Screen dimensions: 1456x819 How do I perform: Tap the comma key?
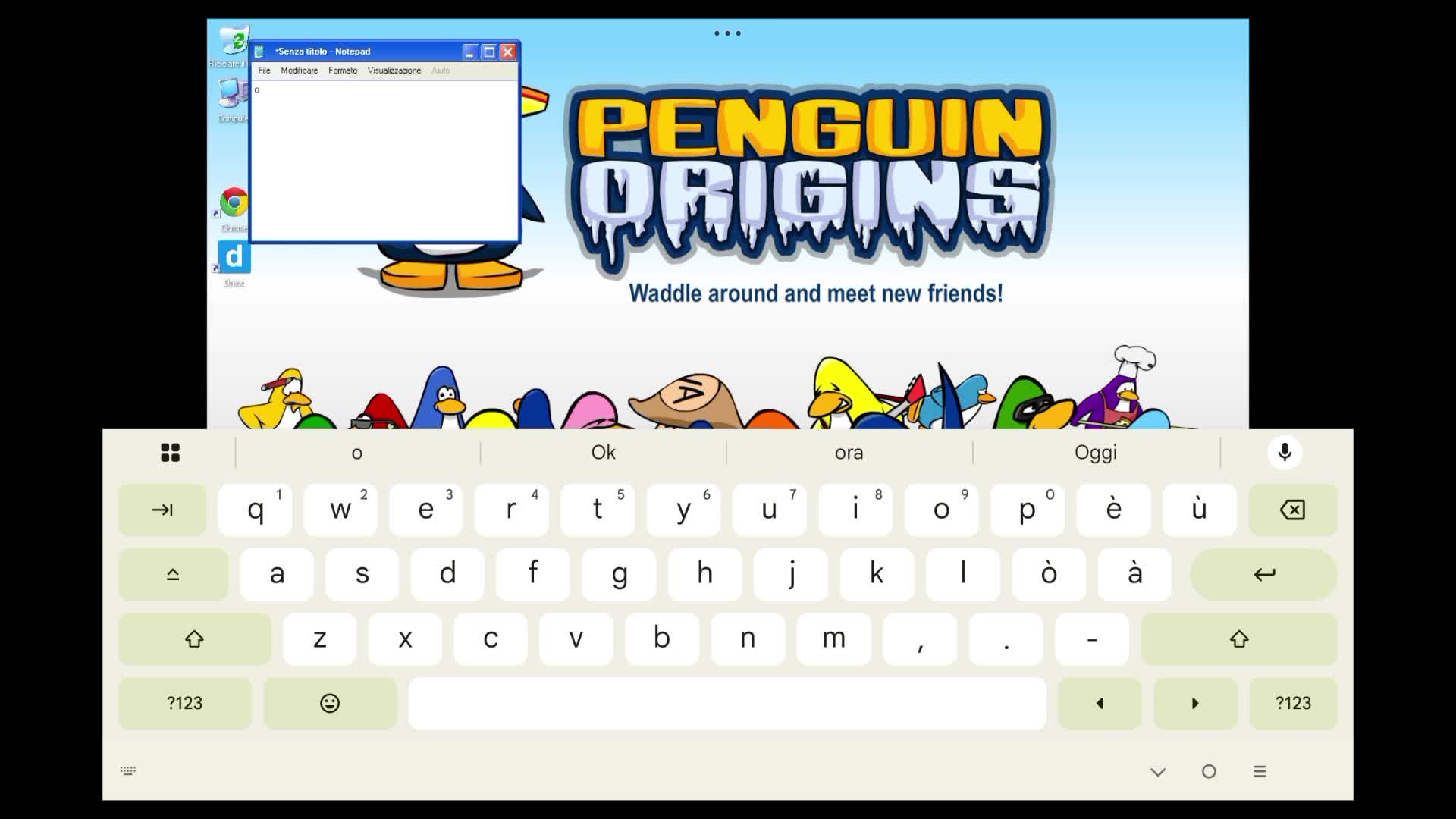coord(920,639)
